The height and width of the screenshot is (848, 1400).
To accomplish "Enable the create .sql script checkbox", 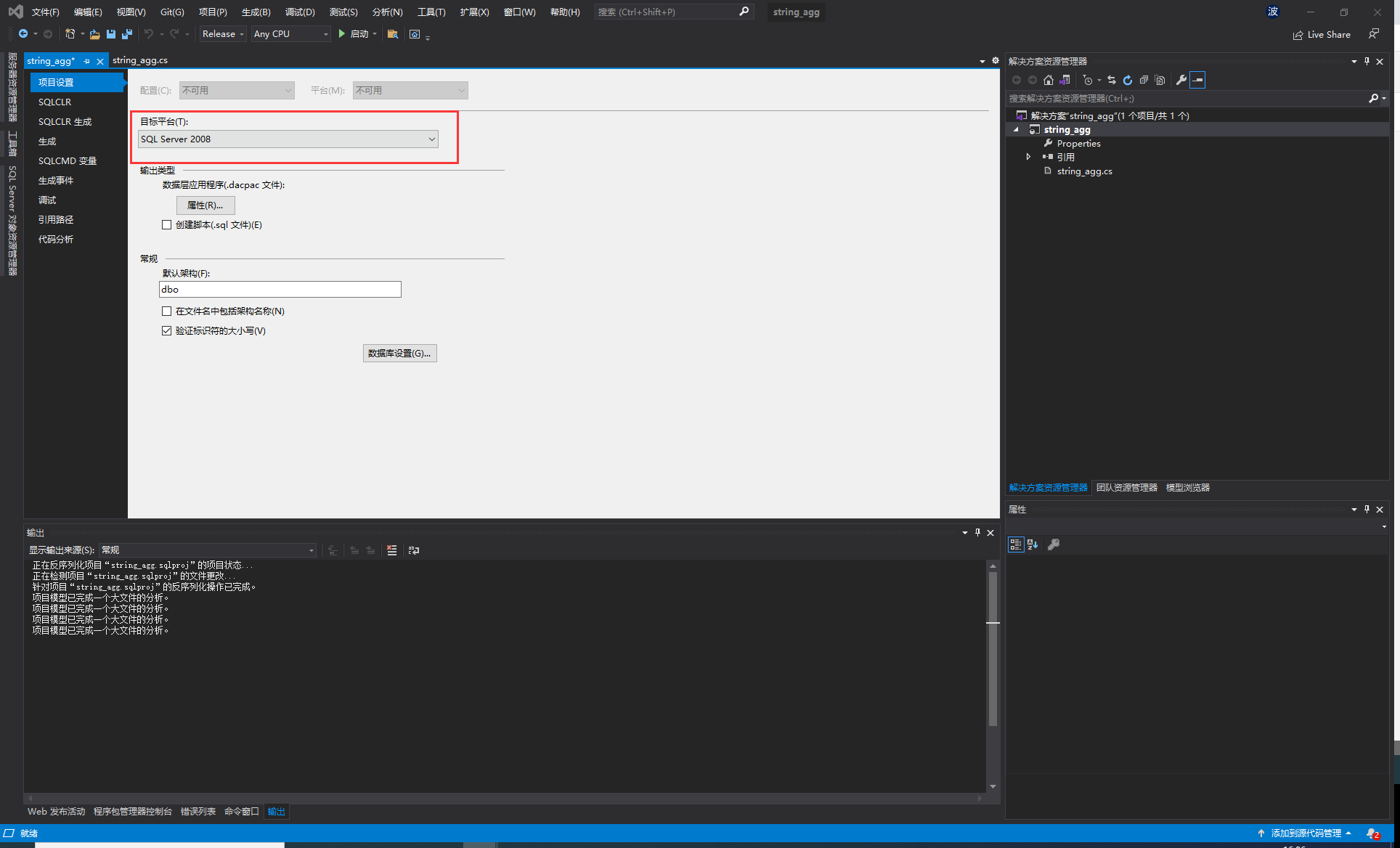I will click(x=167, y=225).
